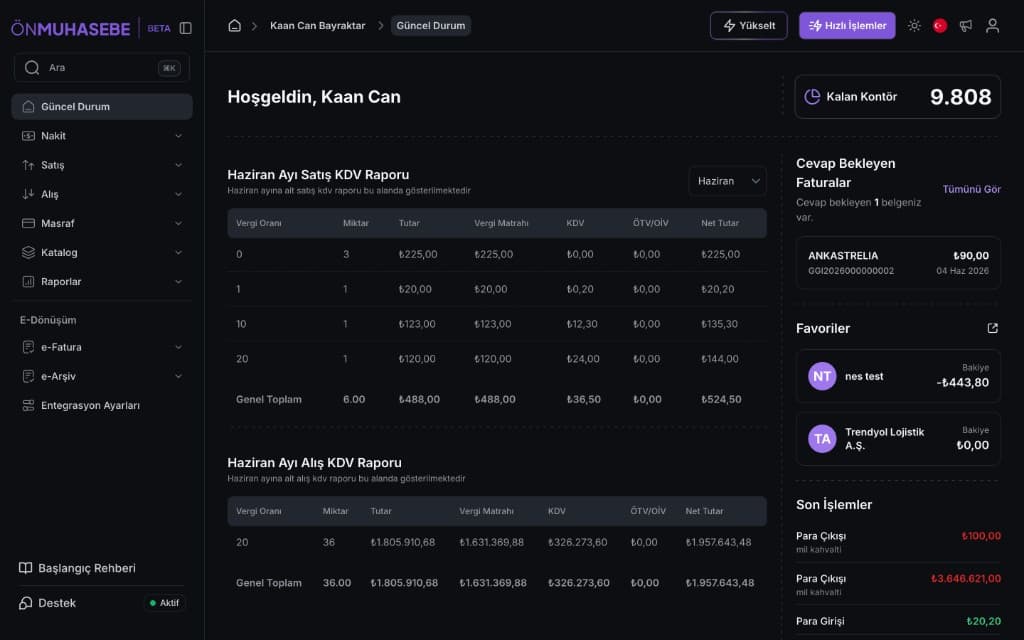Expand the e-Fatura menu chevron

tap(178, 347)
